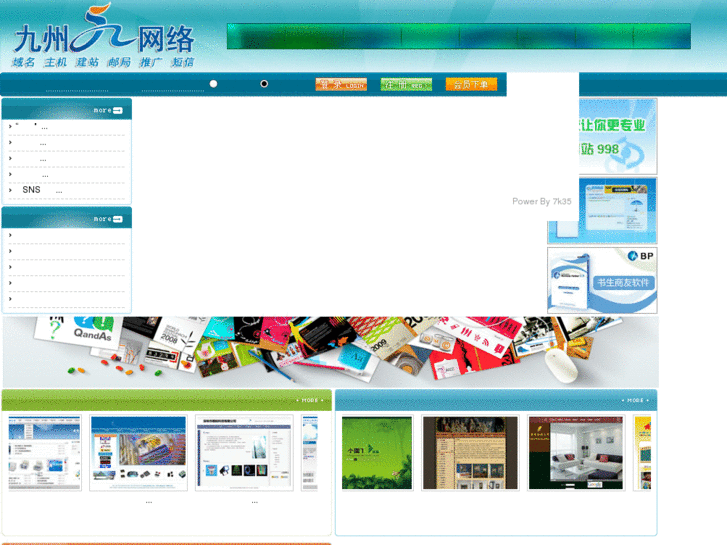Viewport: 727px width, 545px height.
Task: Click the green 注册 REG button
Action: (x=406, y=84)
